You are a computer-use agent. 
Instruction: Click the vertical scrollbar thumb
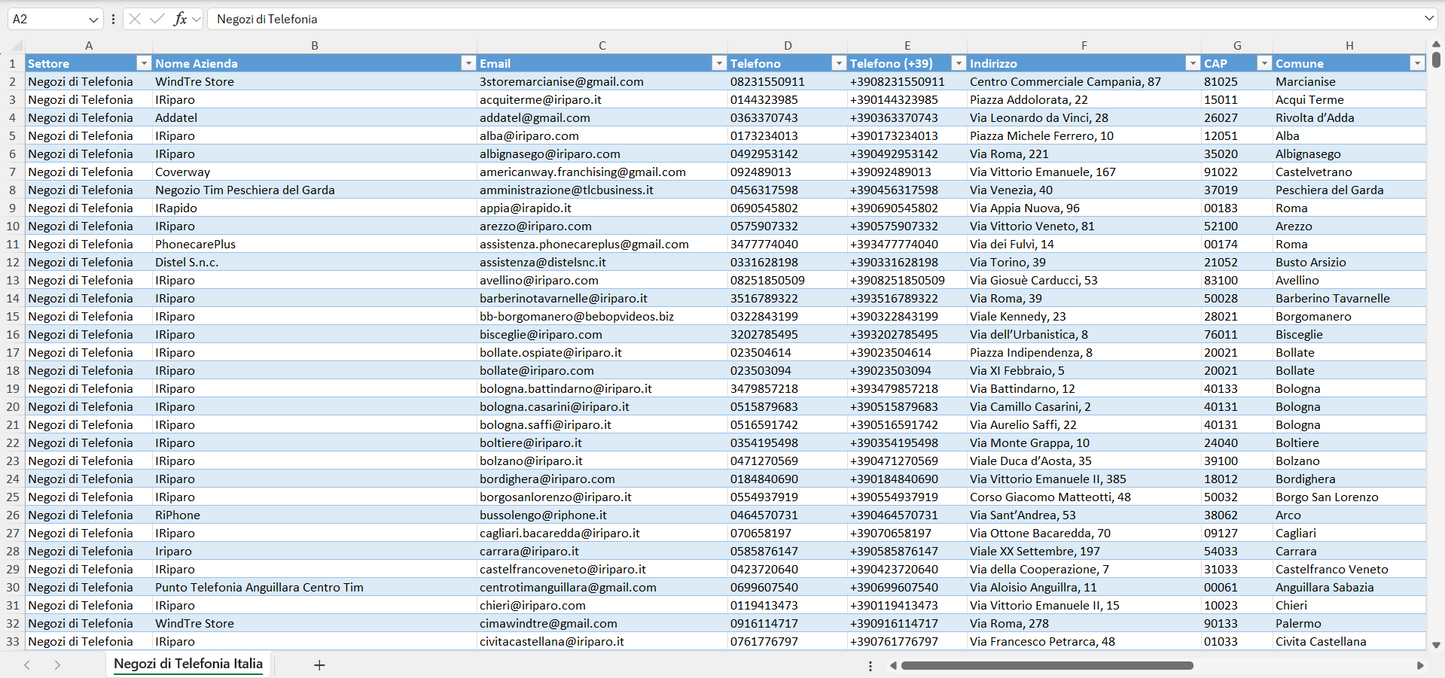point(1436,60)
